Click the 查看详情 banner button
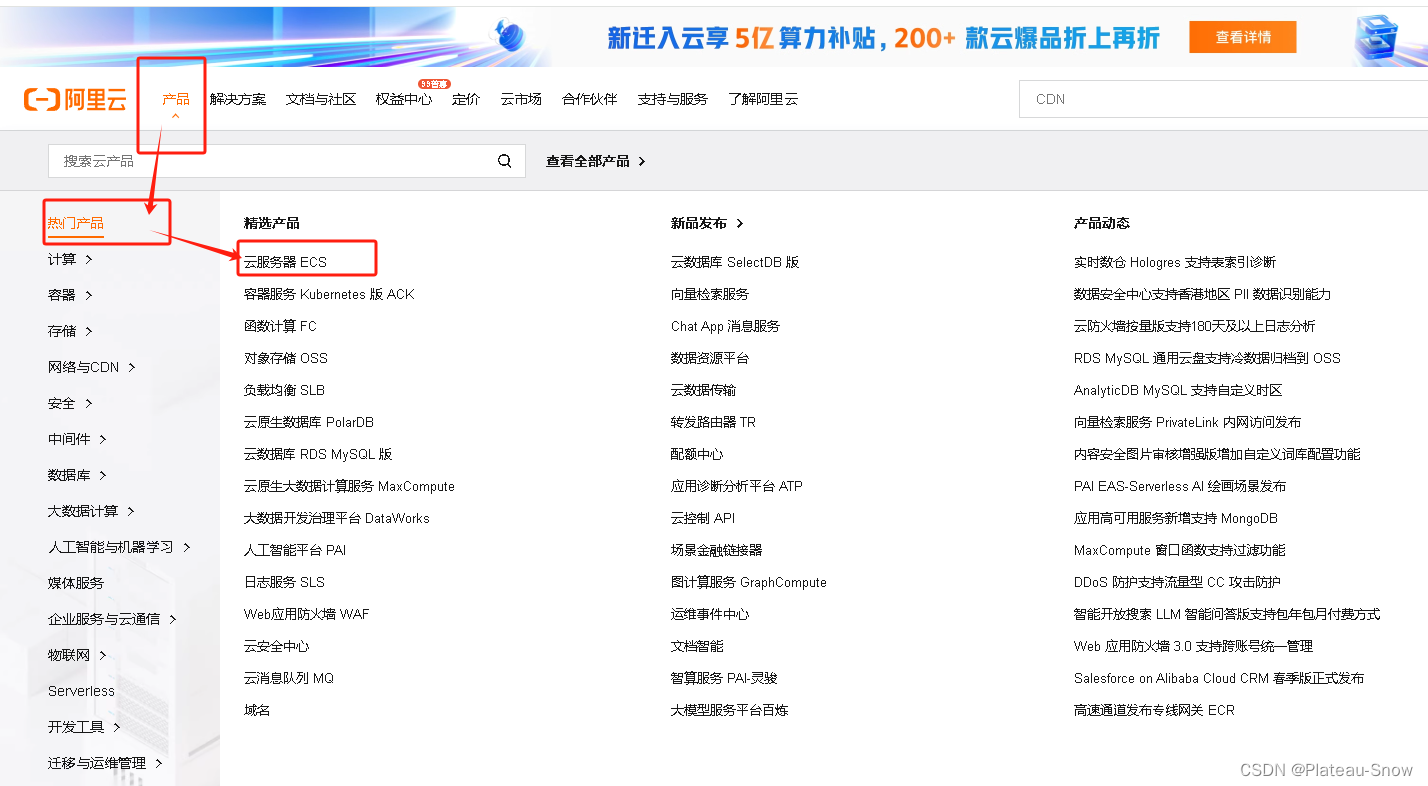This screenshot has width=1428, height=786. [x=1243, y=37]
